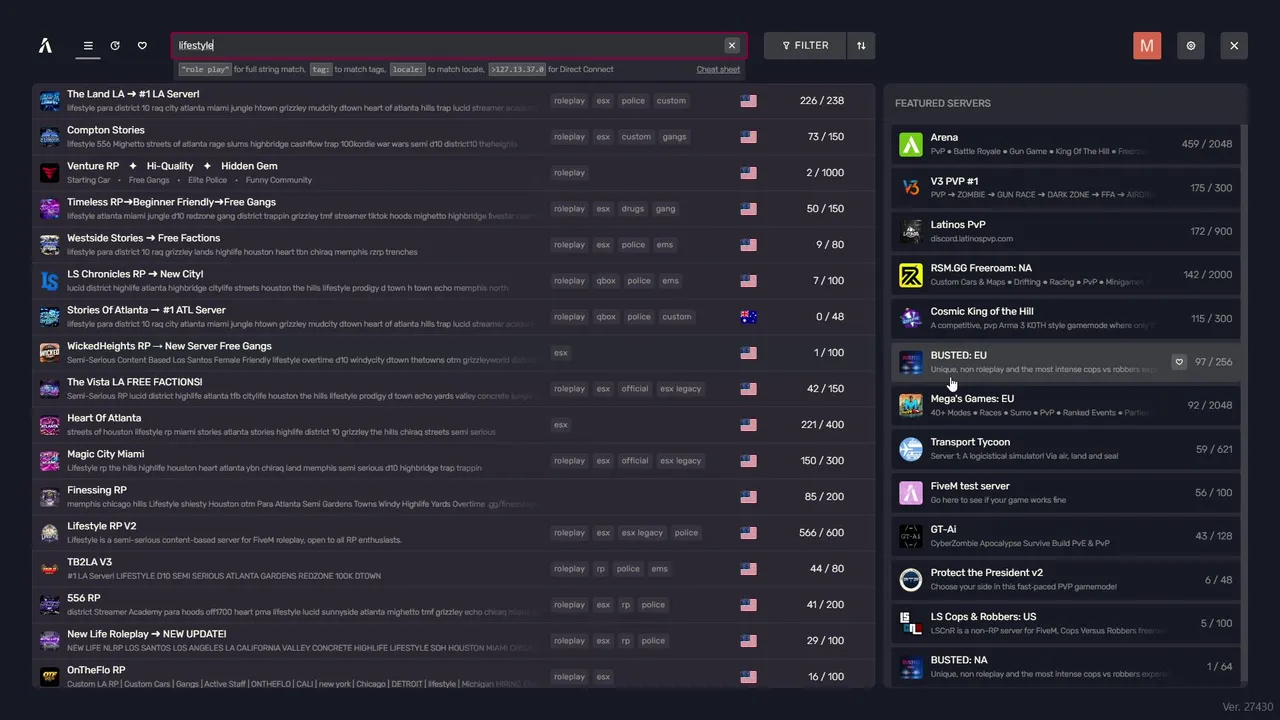Click TB2LA V3 server icon

pyautogui.click(x=50, y=568)
